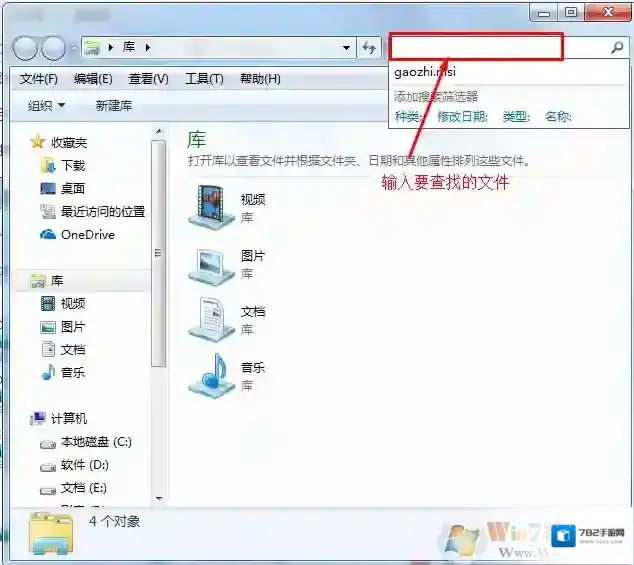Expand the arrow before 库 in address bar
The width and height of the screenshot is (634, 565).
pos(110,48)
